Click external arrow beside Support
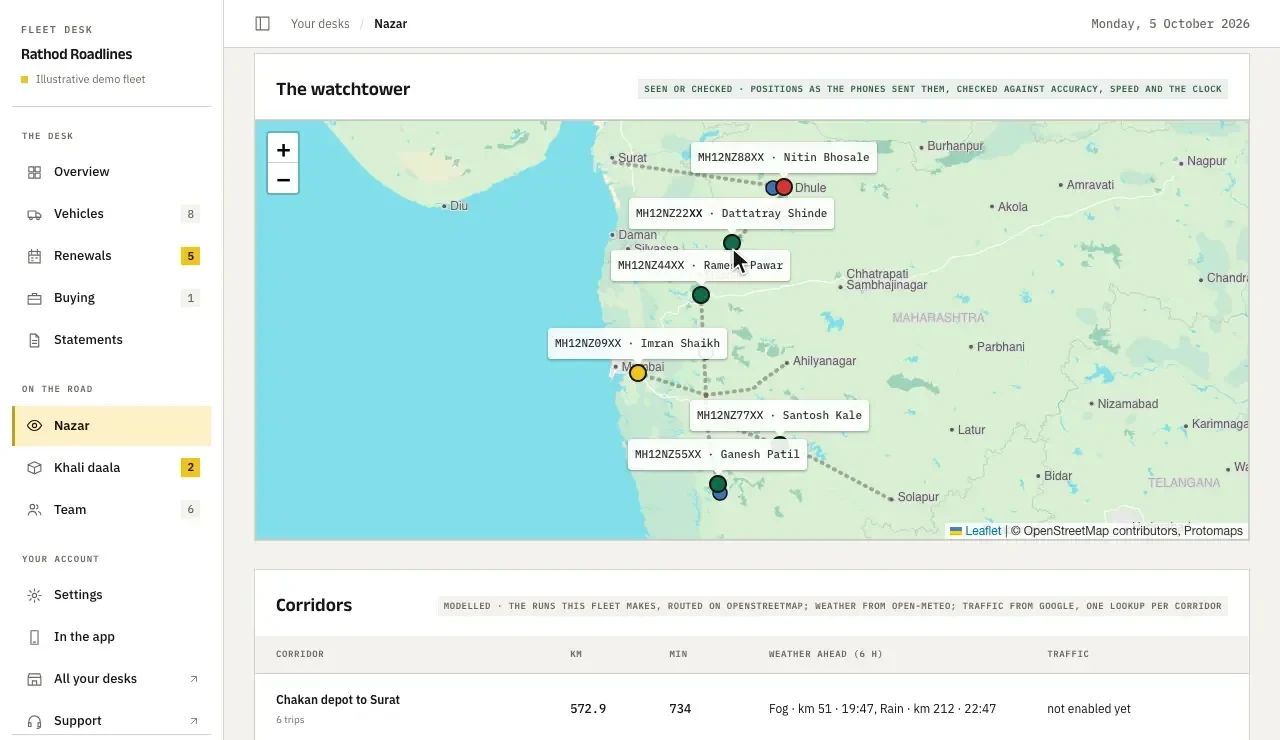The image size is (1280, 740). point(194,721)
